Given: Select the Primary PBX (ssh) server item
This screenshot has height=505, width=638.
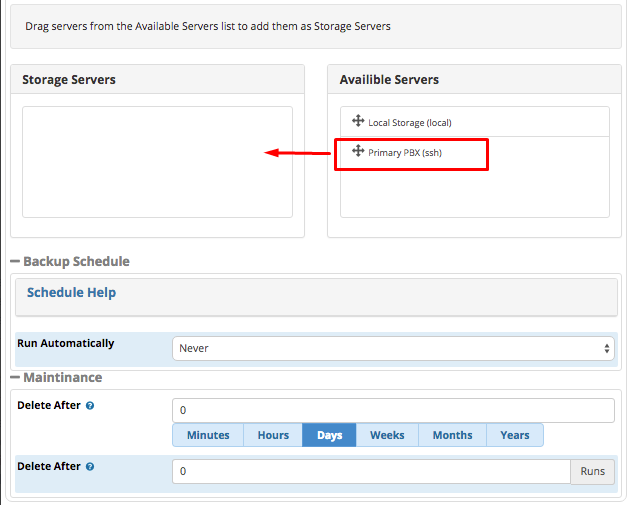Looking at the screenshot, I should point(475,152).
